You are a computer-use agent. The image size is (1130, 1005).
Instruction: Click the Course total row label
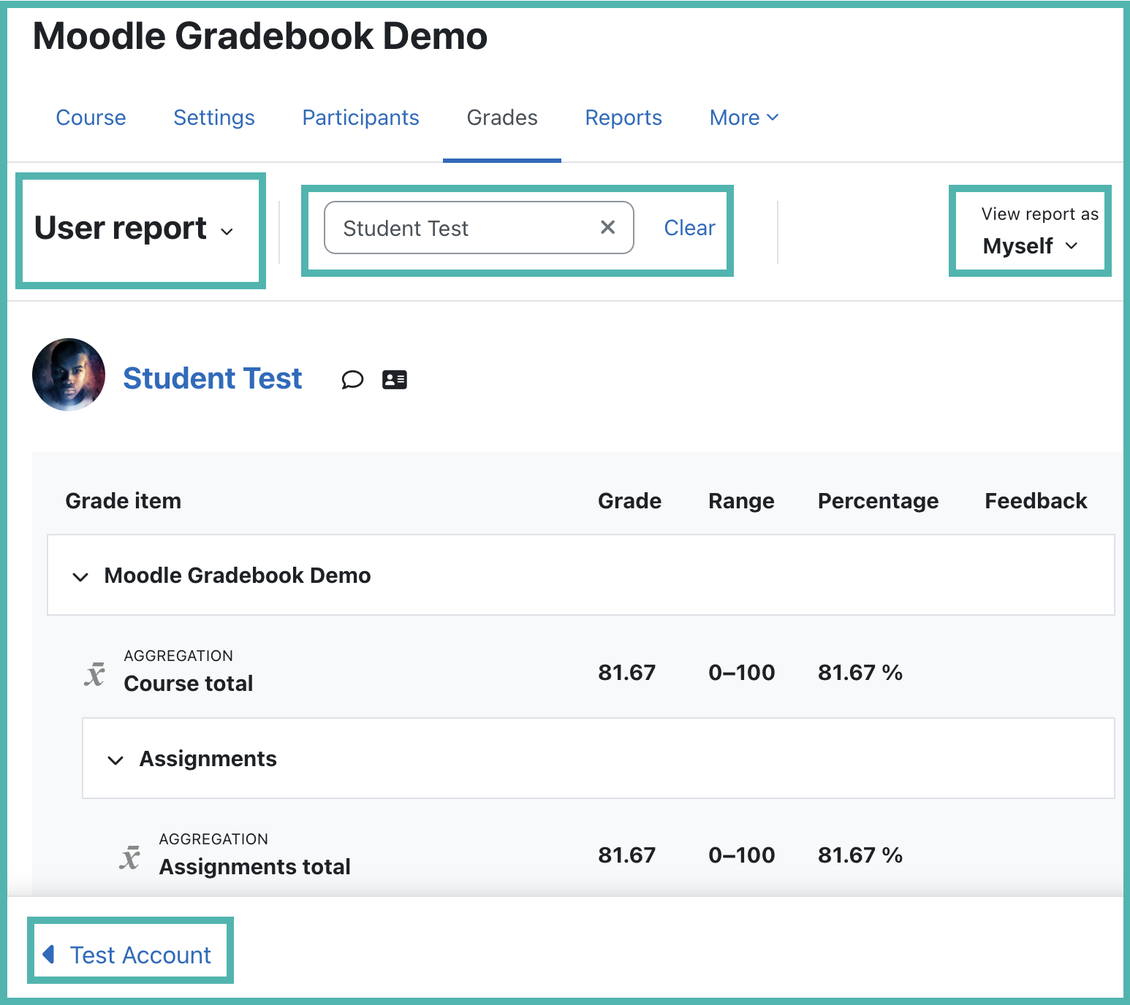click(188, 683)
